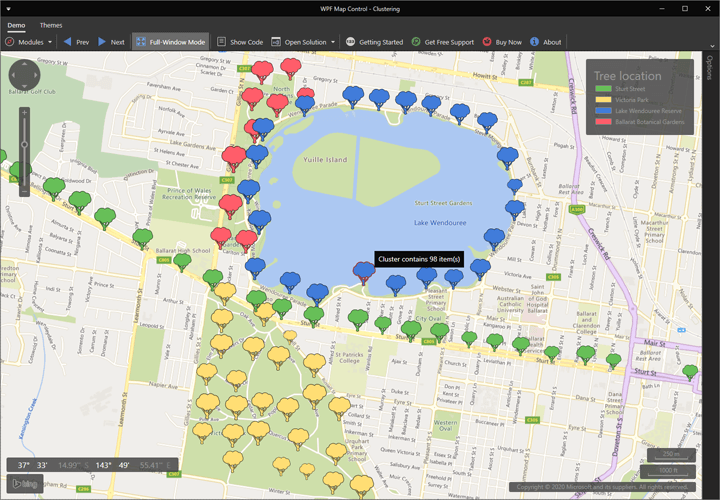Click the map zoom-in plus button
720x500 pixels.
point(25,112)
